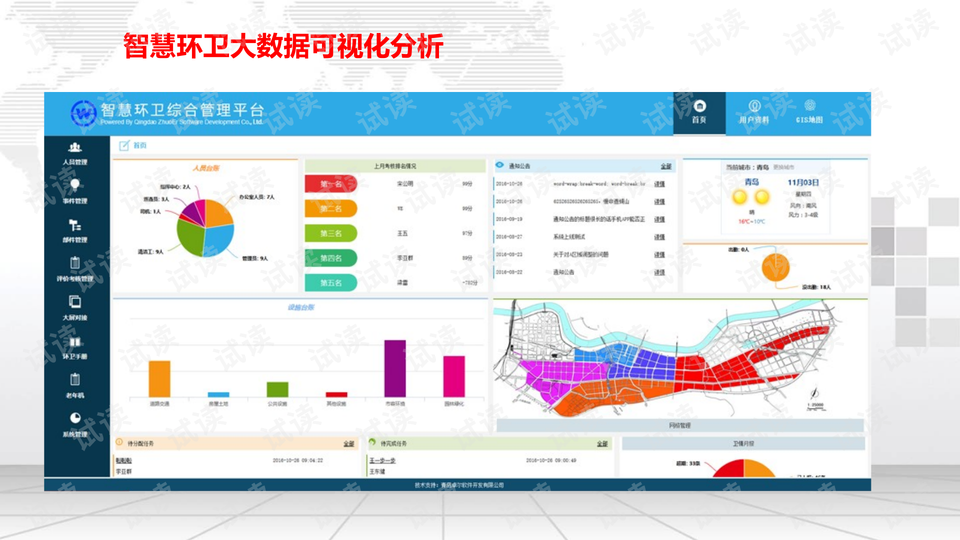Click the platform logo in header
Screen dimensions: 960x540
(83, 113)
